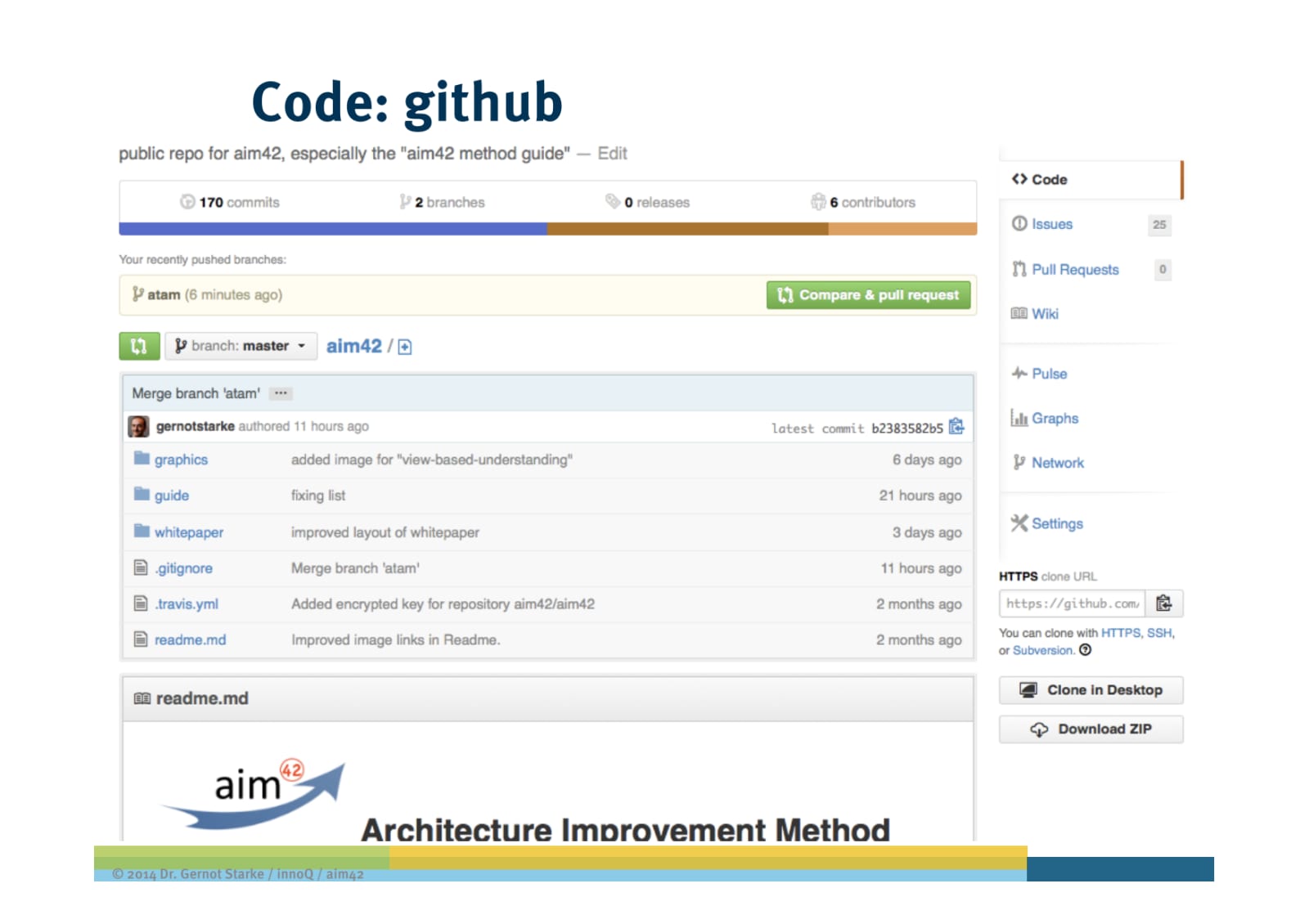Copy the HTTPS clone URL clipboard icon

tap(1163, 603)
